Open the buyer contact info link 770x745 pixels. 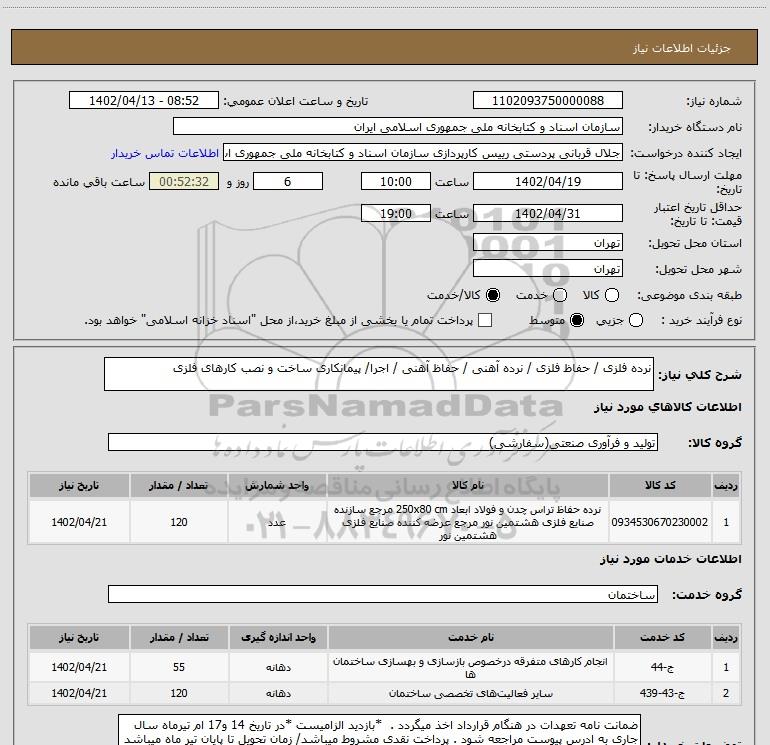click(x=165, y=153)
